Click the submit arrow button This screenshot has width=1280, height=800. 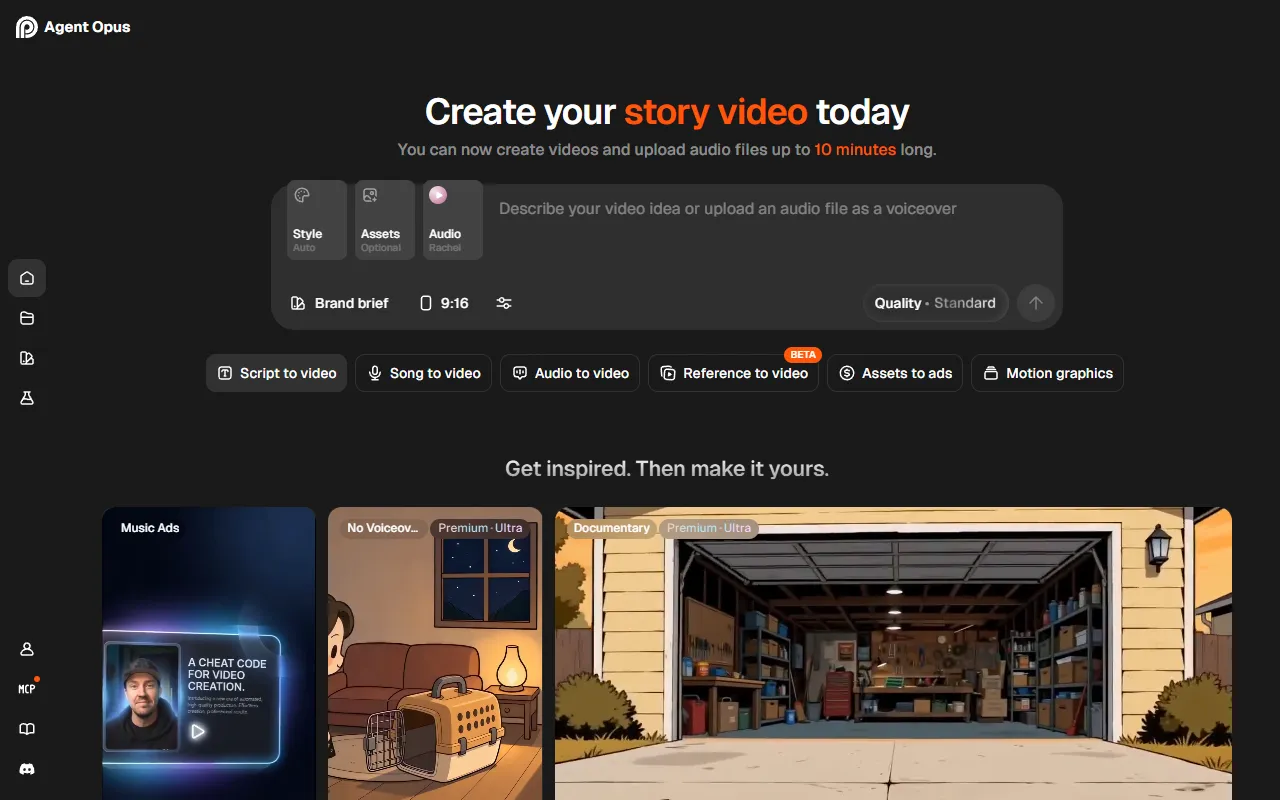point(1036,303)
